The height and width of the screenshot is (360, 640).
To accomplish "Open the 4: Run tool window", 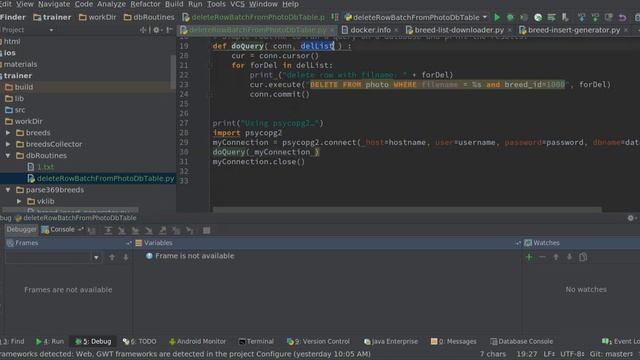I will (50, 341).
